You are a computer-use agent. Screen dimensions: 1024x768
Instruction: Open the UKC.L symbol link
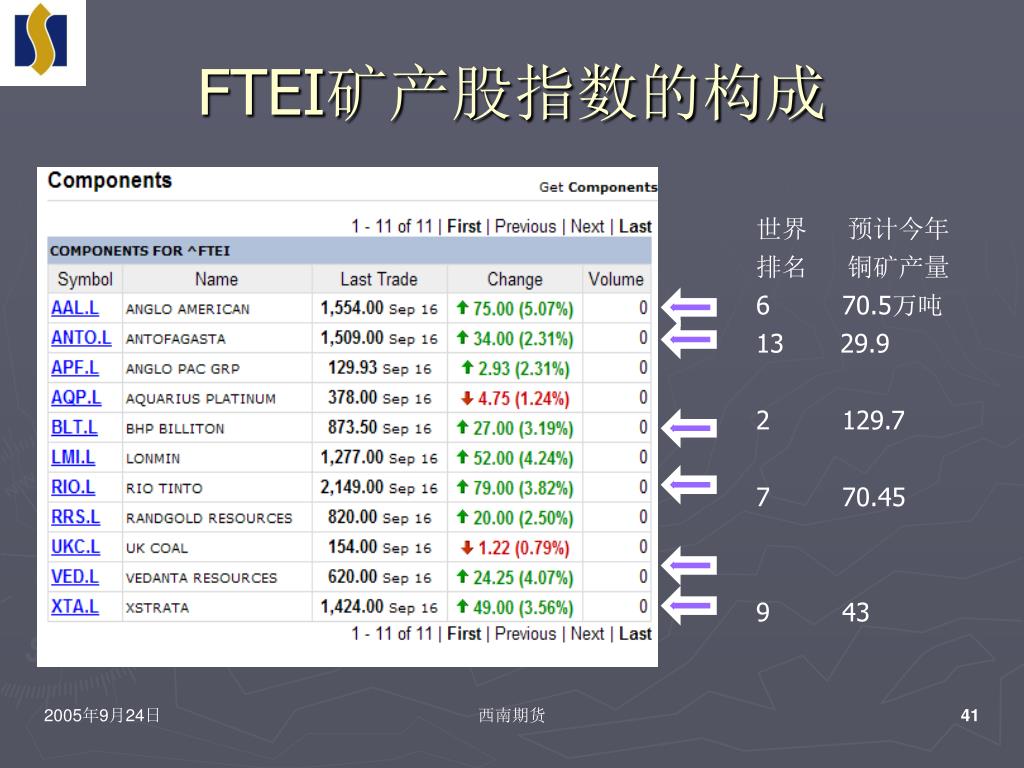[x=76, y=547]
